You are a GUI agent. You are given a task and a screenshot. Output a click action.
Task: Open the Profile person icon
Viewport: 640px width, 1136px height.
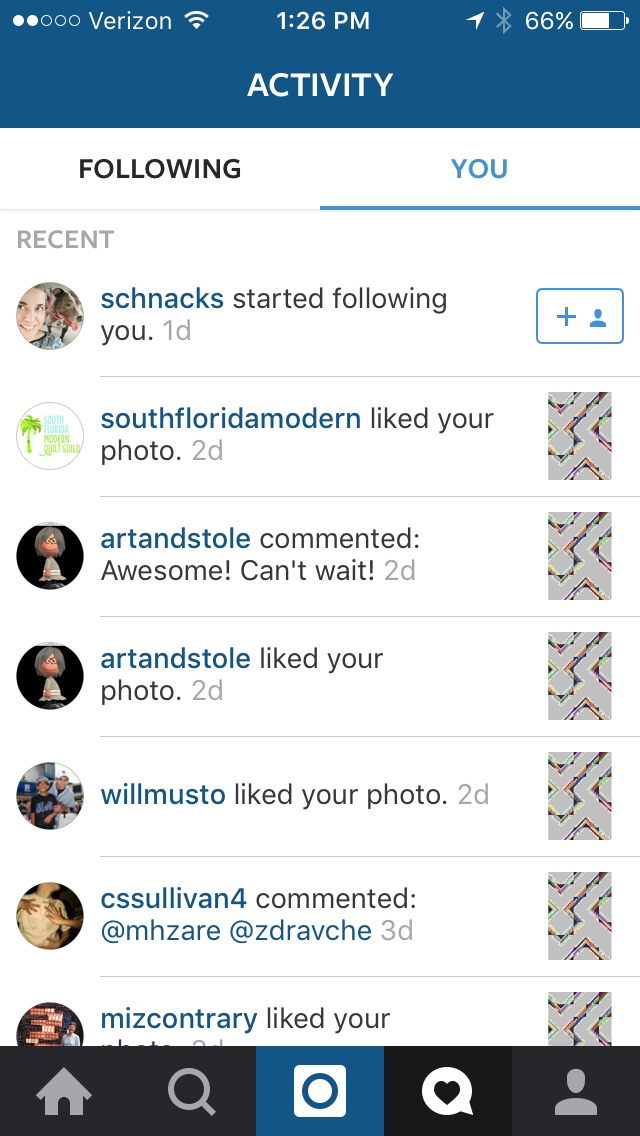click(x=575, y=1091)
